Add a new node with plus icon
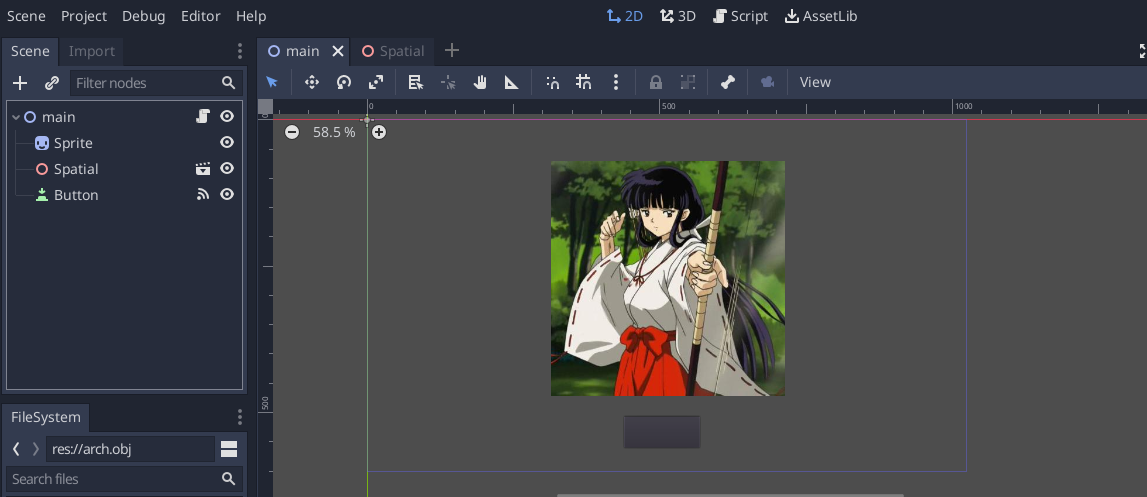1147x497 pixels. click(x=20, y=83)
